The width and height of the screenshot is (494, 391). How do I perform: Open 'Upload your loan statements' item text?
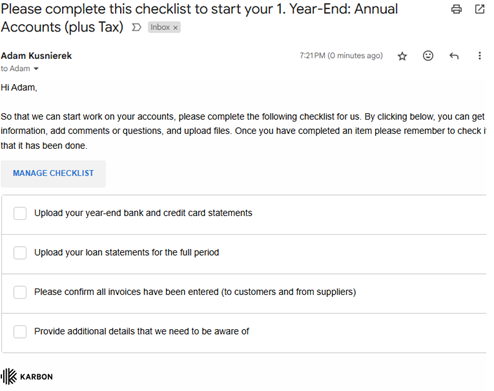[x=127, y=252]
